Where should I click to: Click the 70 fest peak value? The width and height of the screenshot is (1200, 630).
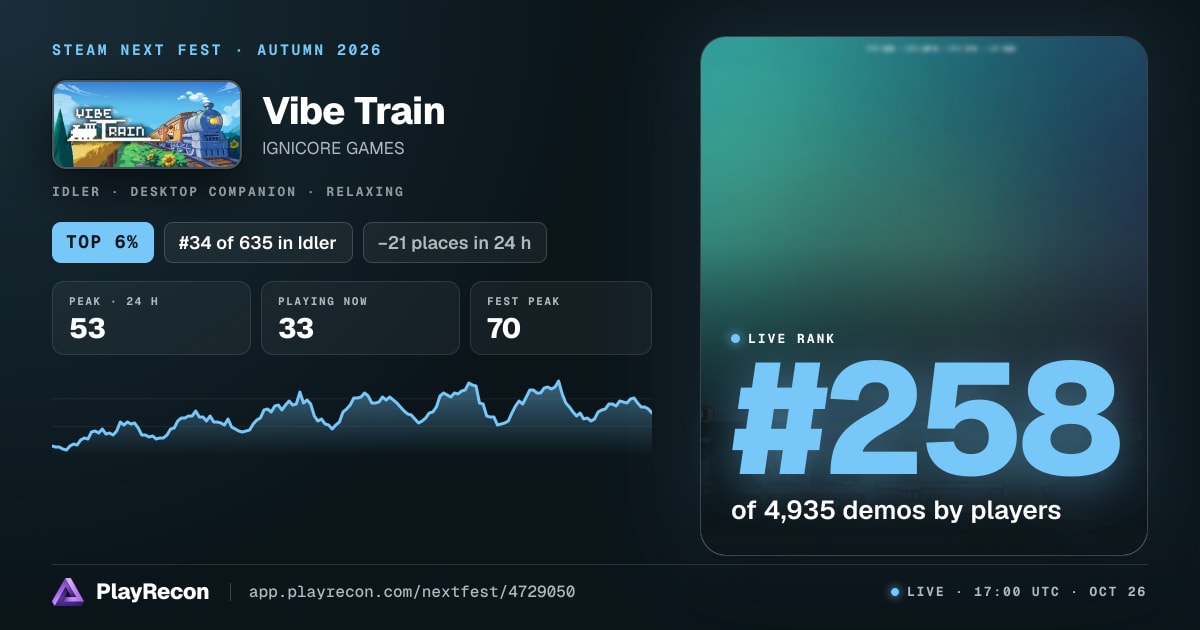pos(504,328)
